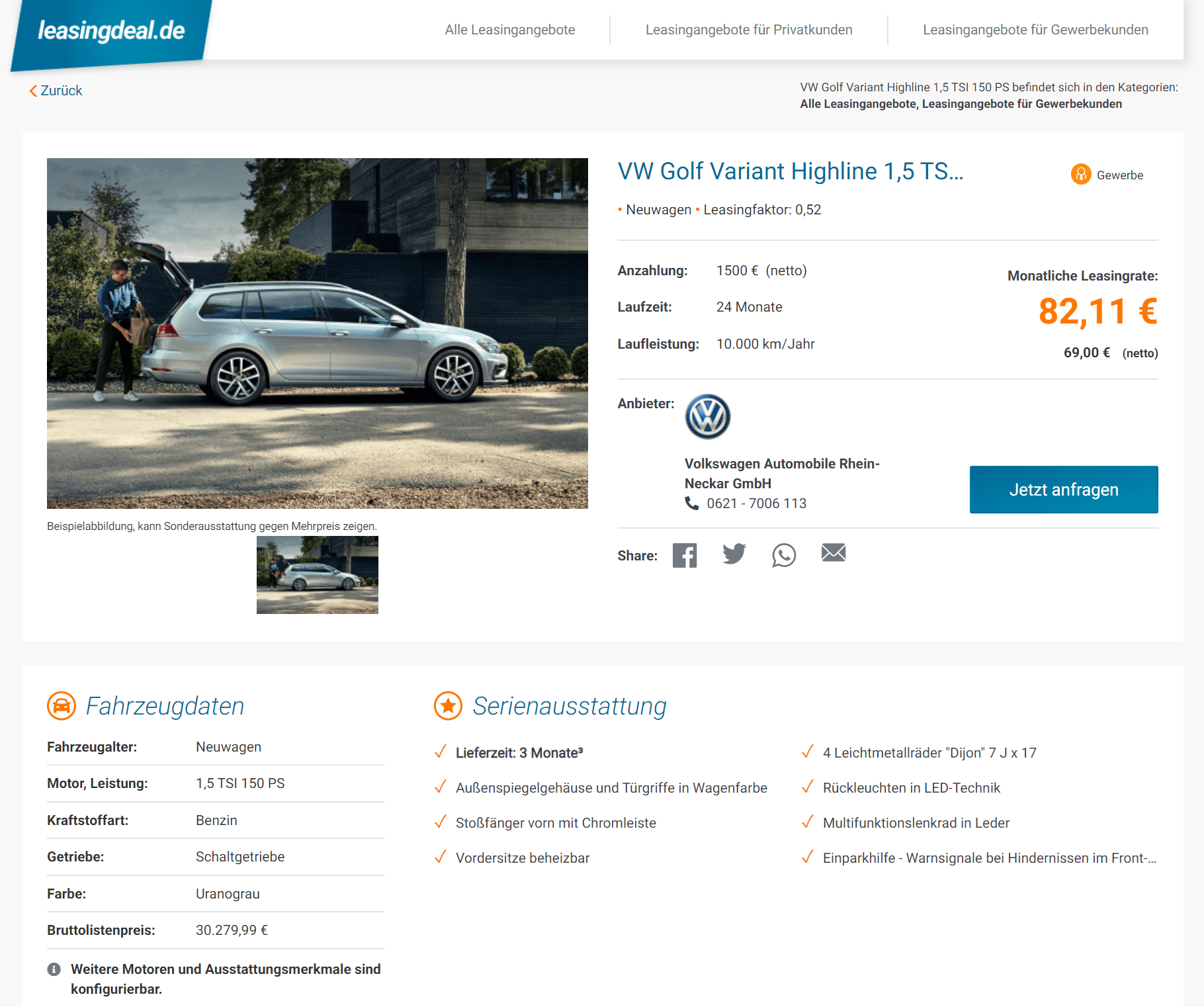Click the Uranograu color value
Viewport: 1204px width, 1007px height.
[228, 894]
